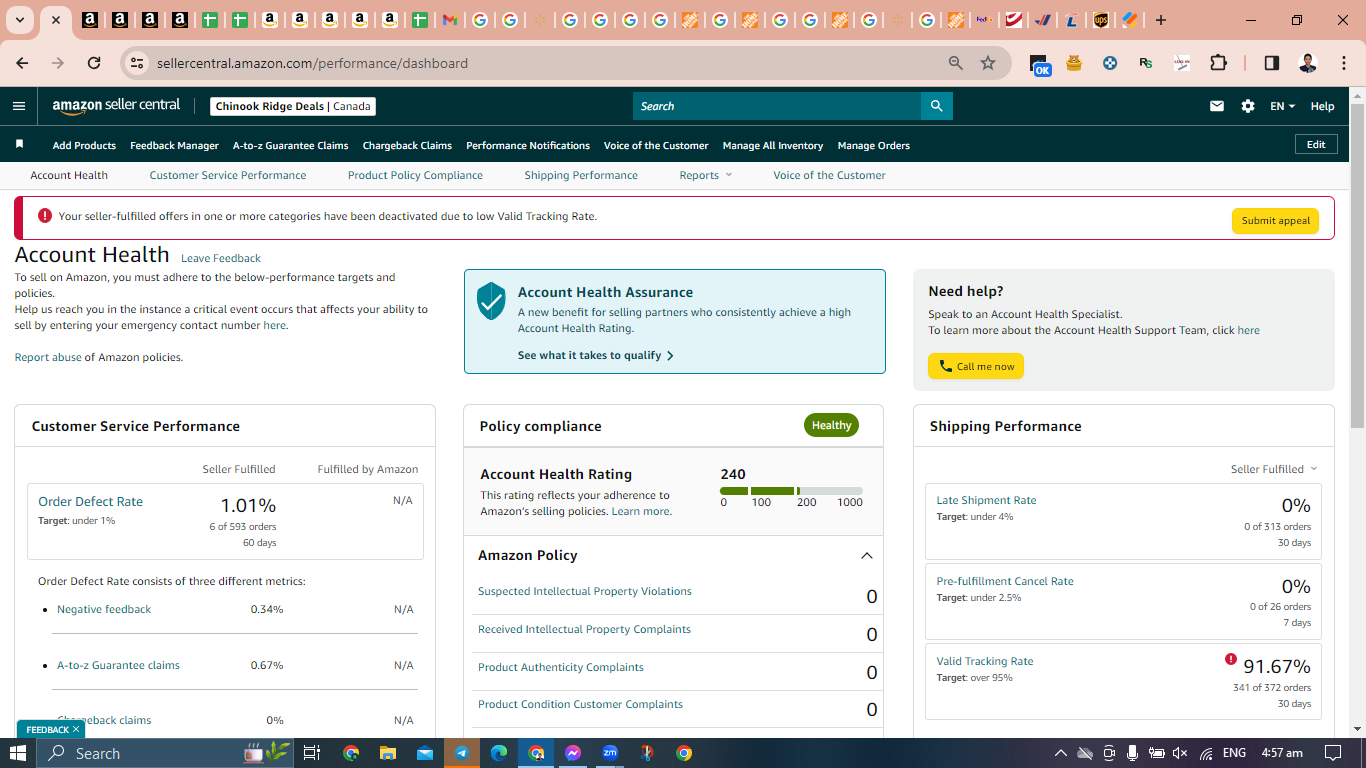Click the Call me now button

coord(976,366)
